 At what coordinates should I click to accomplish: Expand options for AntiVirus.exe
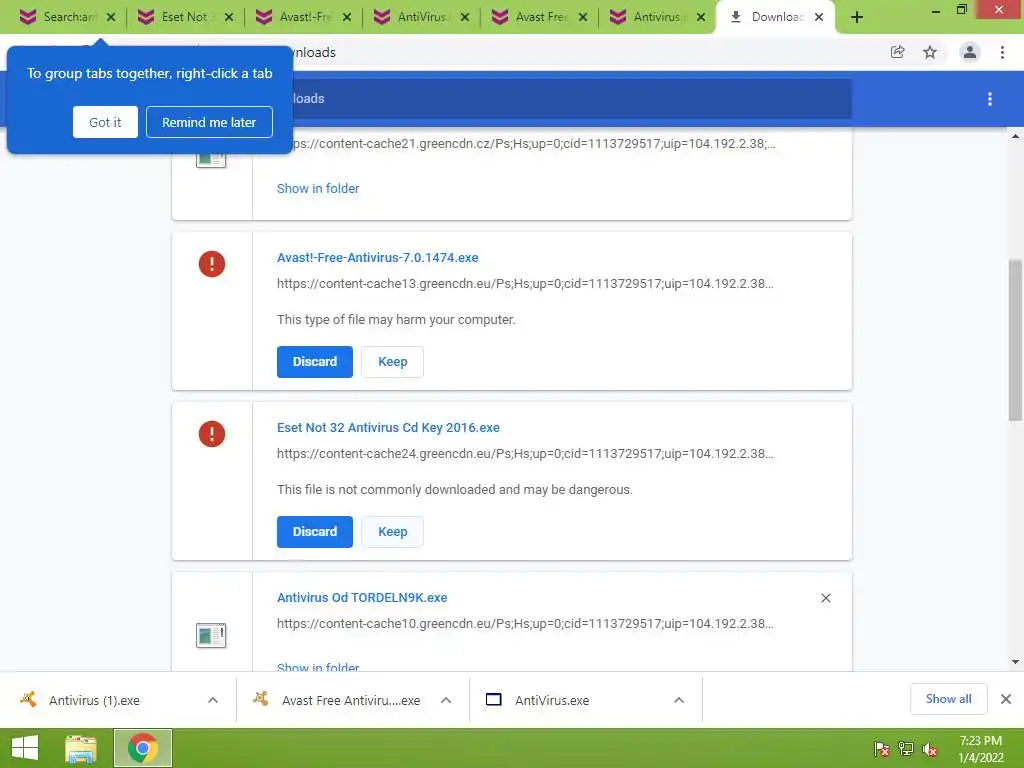pos(679,700)
